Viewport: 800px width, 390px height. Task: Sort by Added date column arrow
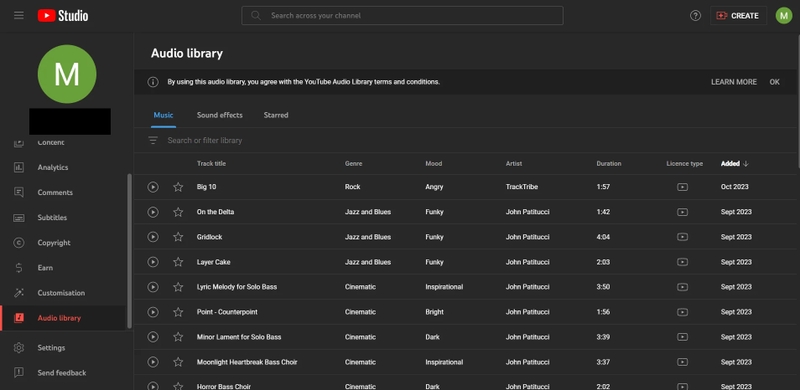tap(745, 164)
